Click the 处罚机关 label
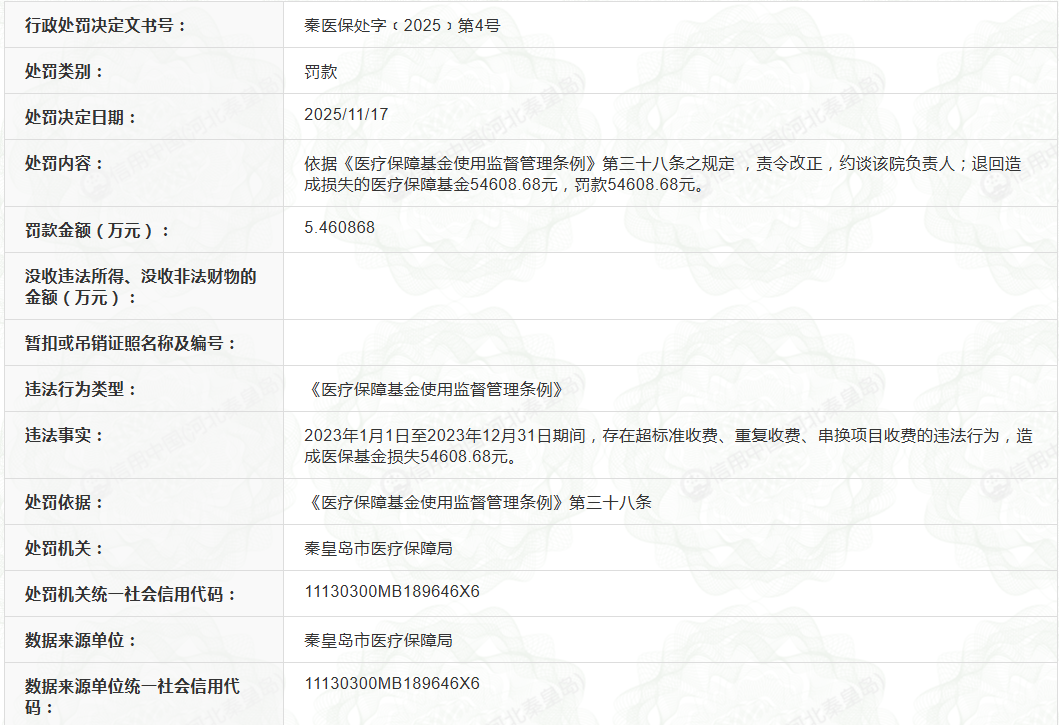 (64, 549)
